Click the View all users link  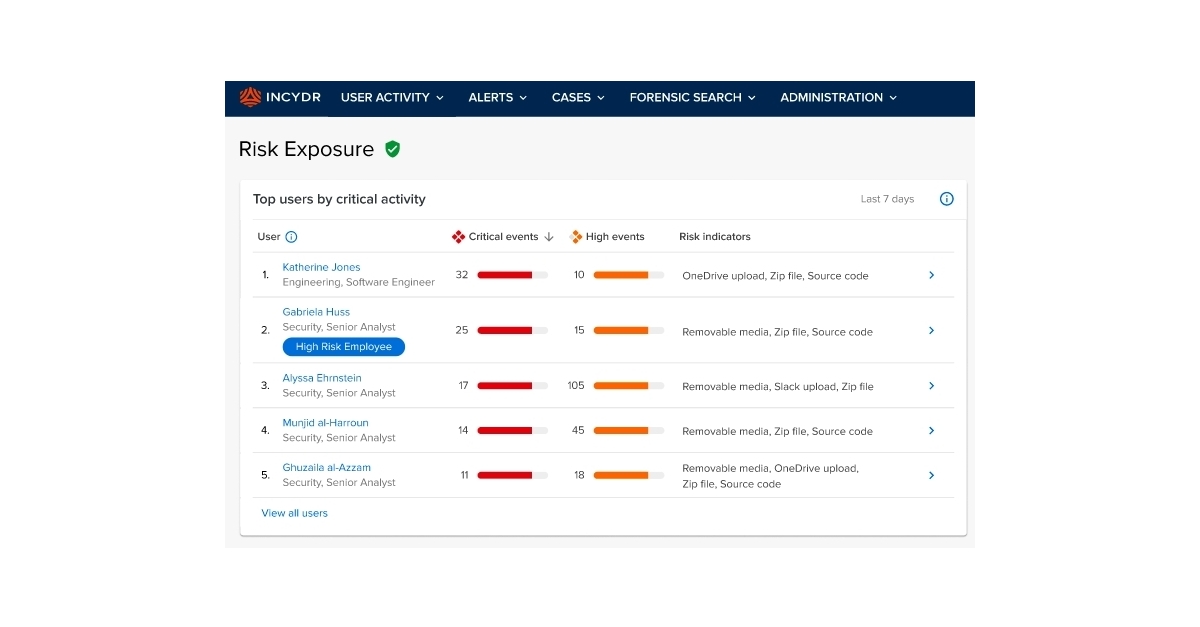click(294, 512)
